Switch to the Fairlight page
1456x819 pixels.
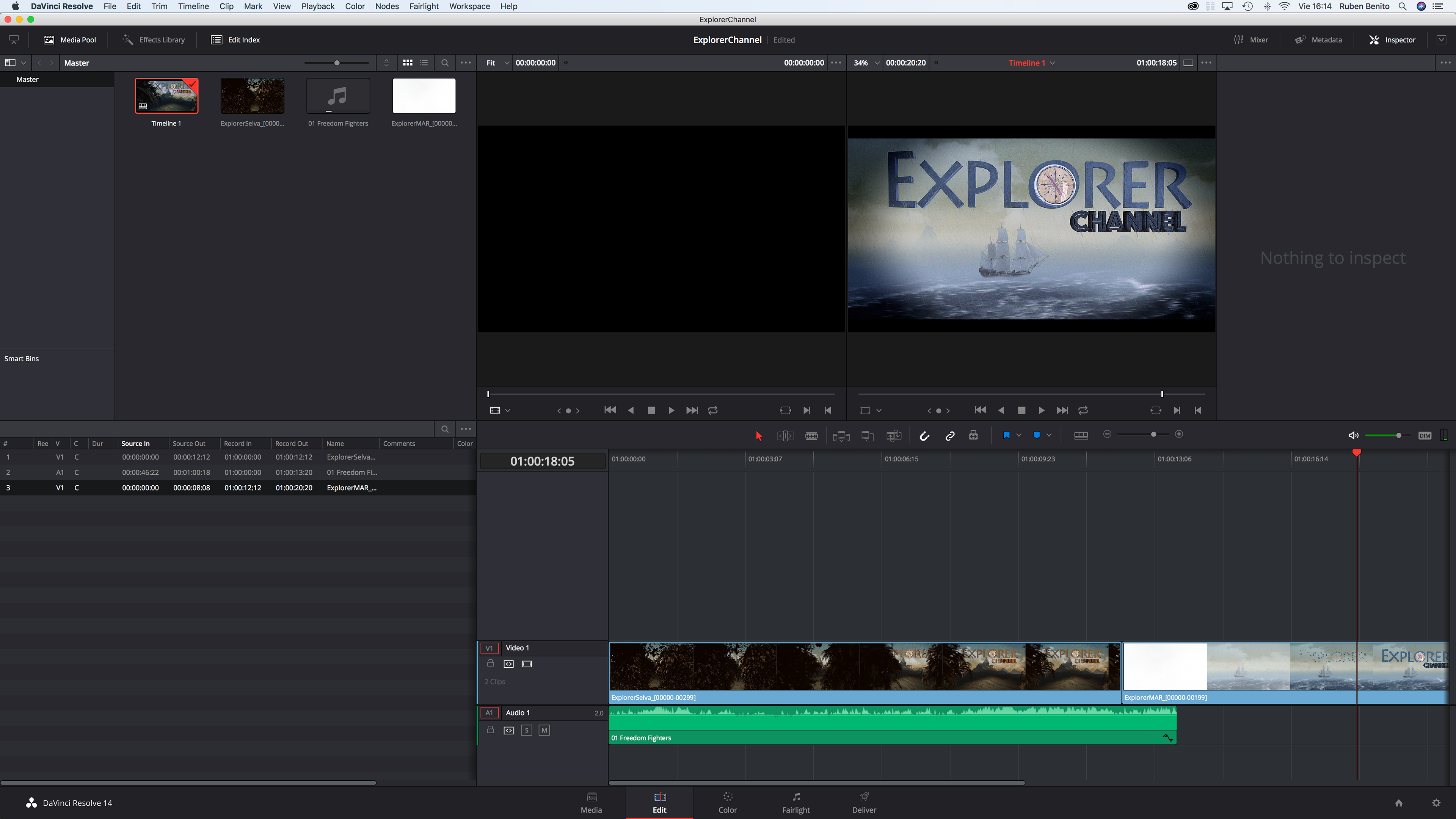796,803
